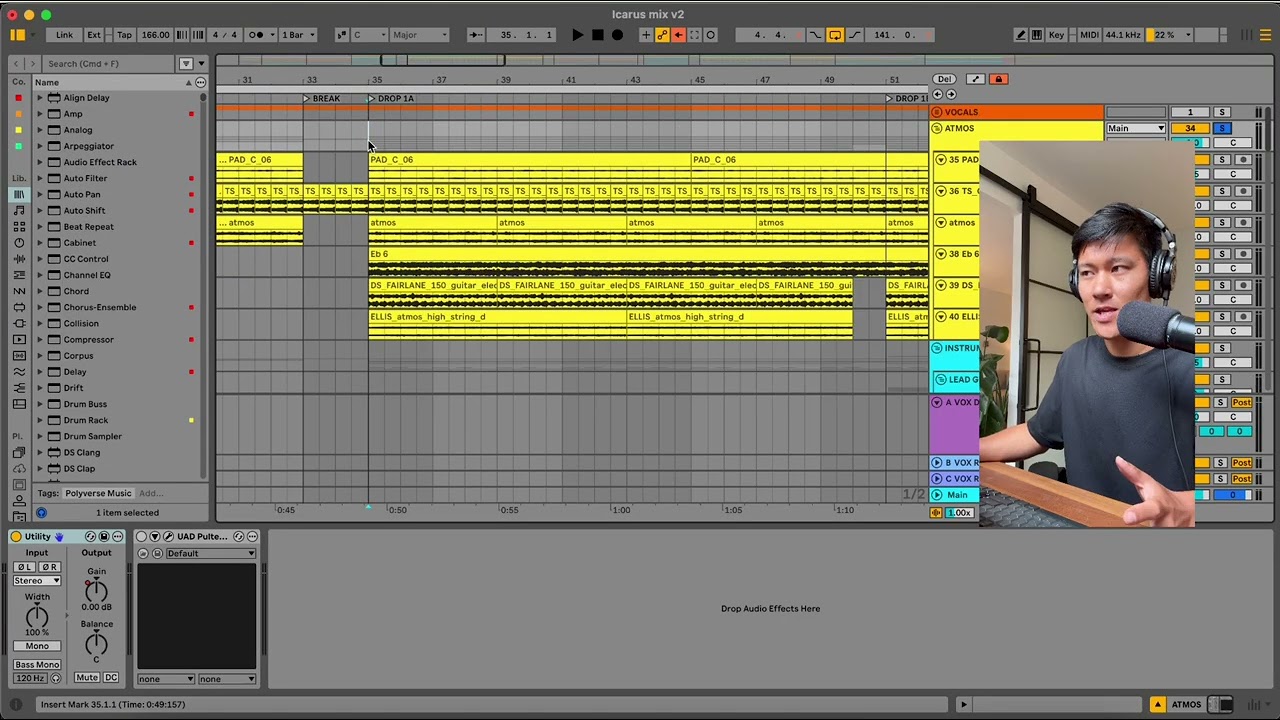This screenshot has height=720, width=1280.
Task: Expand the Auto Filter device
Action: pyautogui.click(x=40, y=178)
